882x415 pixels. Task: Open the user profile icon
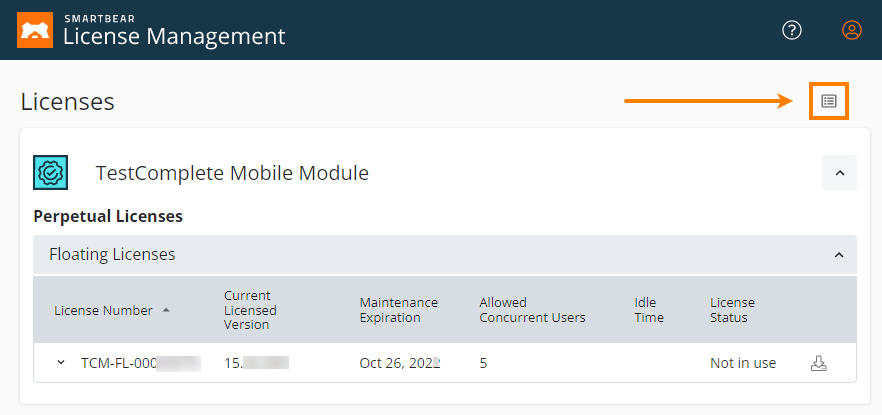click(x=852, y=30)
